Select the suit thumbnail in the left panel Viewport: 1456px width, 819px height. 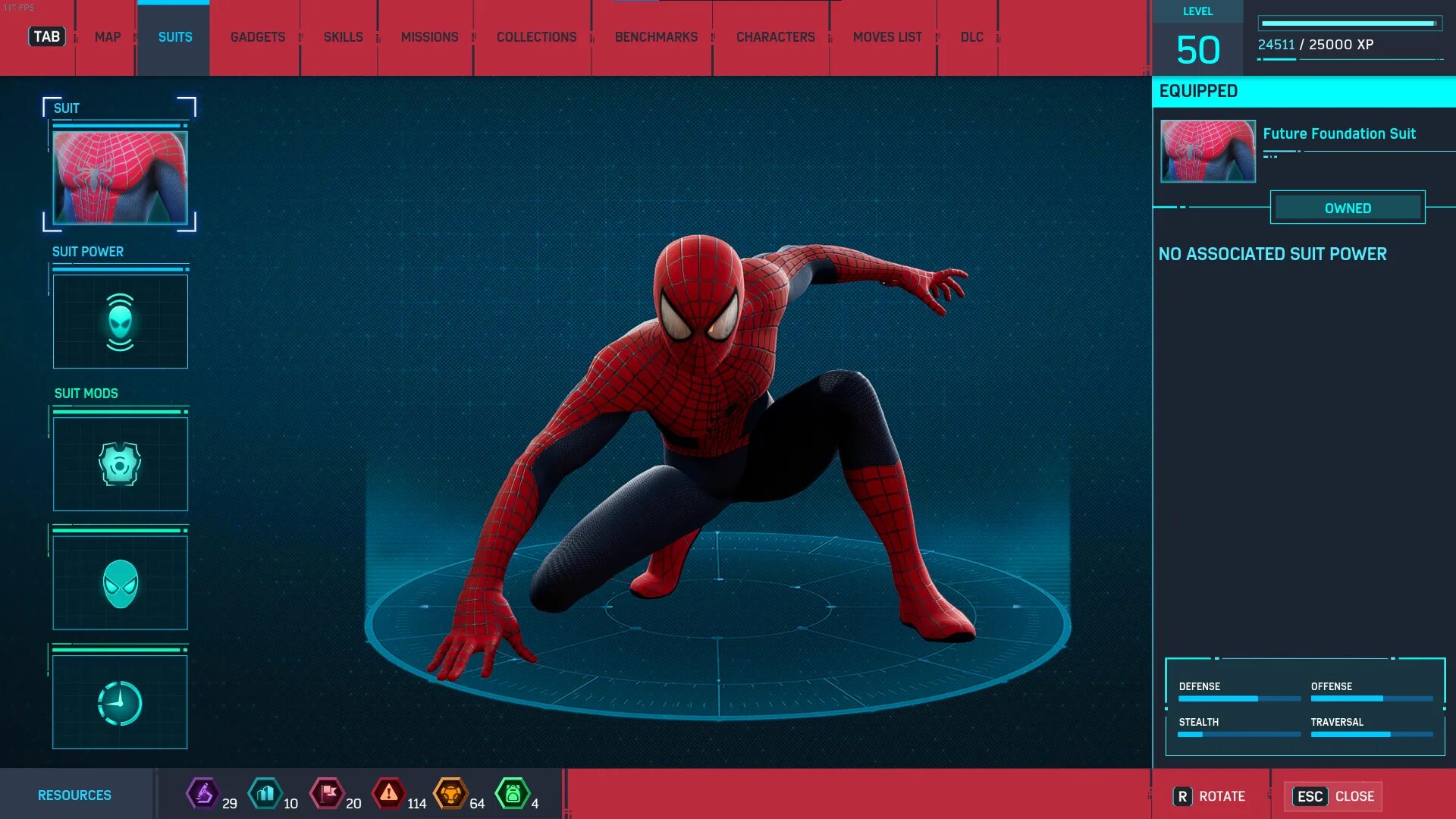[x=120, y=177]
